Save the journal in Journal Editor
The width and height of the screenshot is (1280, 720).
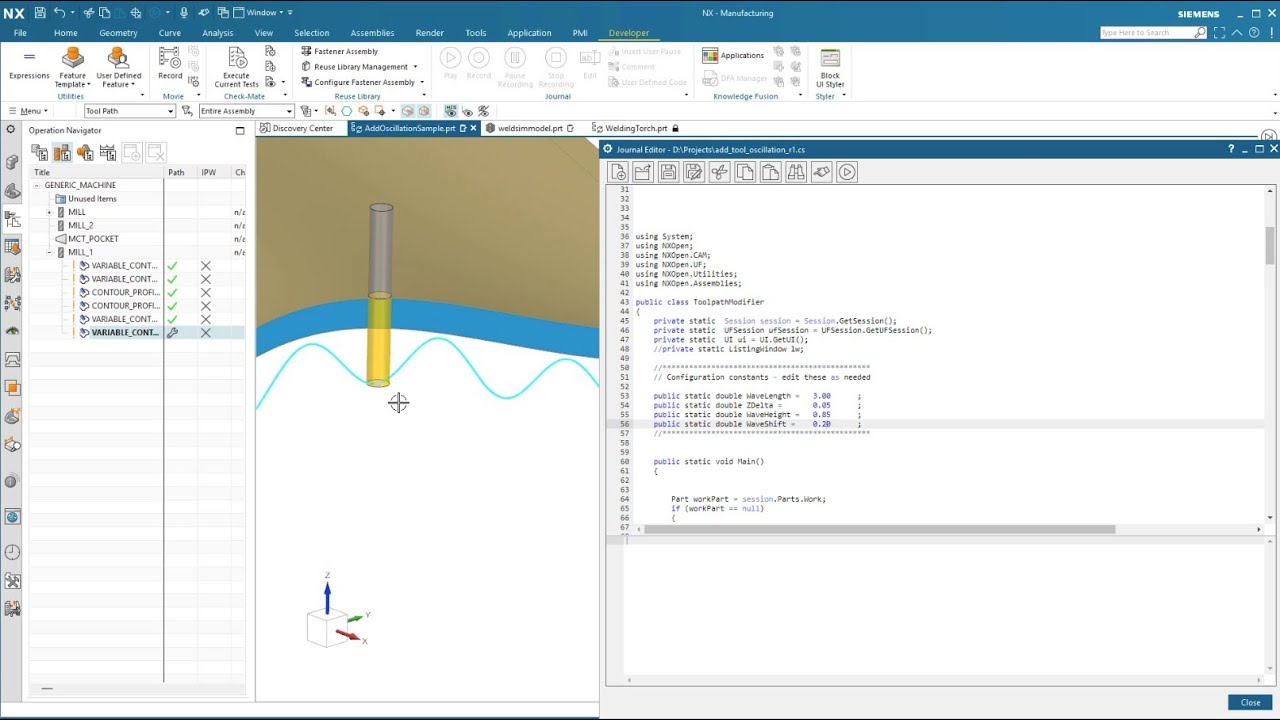pyautogui.click(x=669, y=172)
